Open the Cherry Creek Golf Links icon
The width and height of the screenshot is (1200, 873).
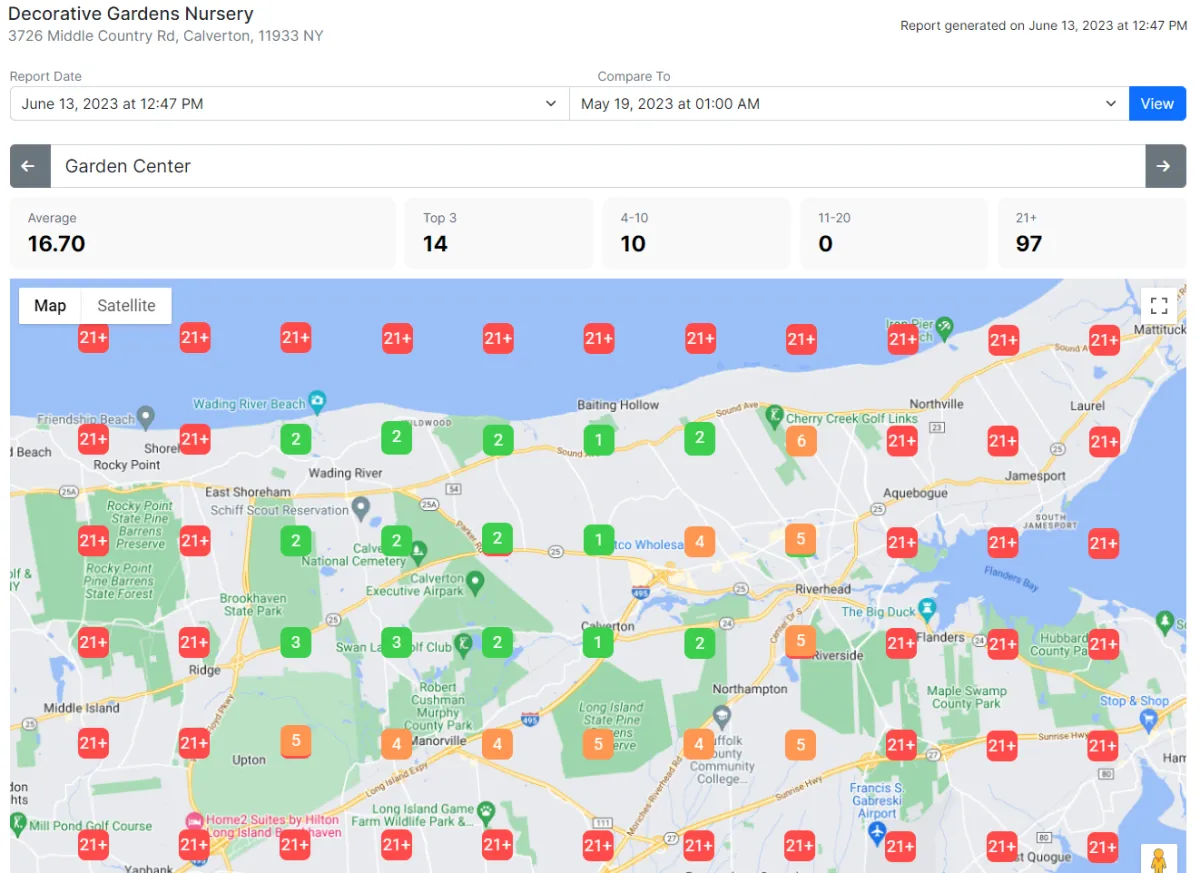(774, 413)
